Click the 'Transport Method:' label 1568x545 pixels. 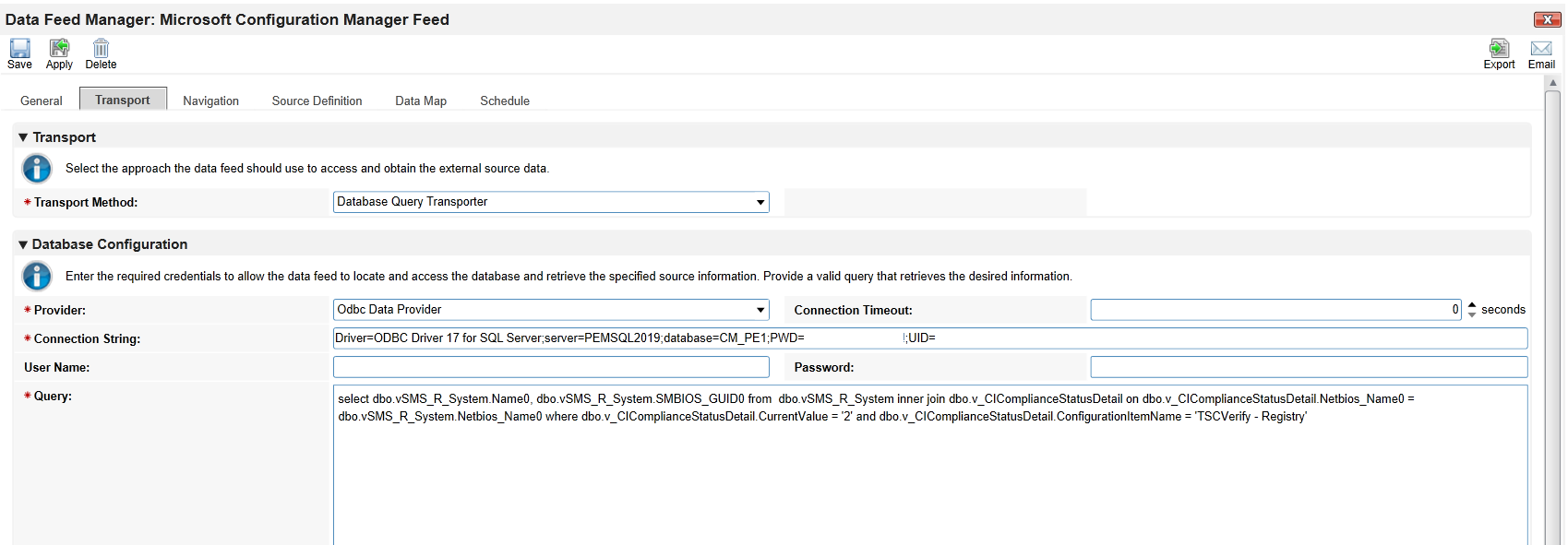[85, 202]
